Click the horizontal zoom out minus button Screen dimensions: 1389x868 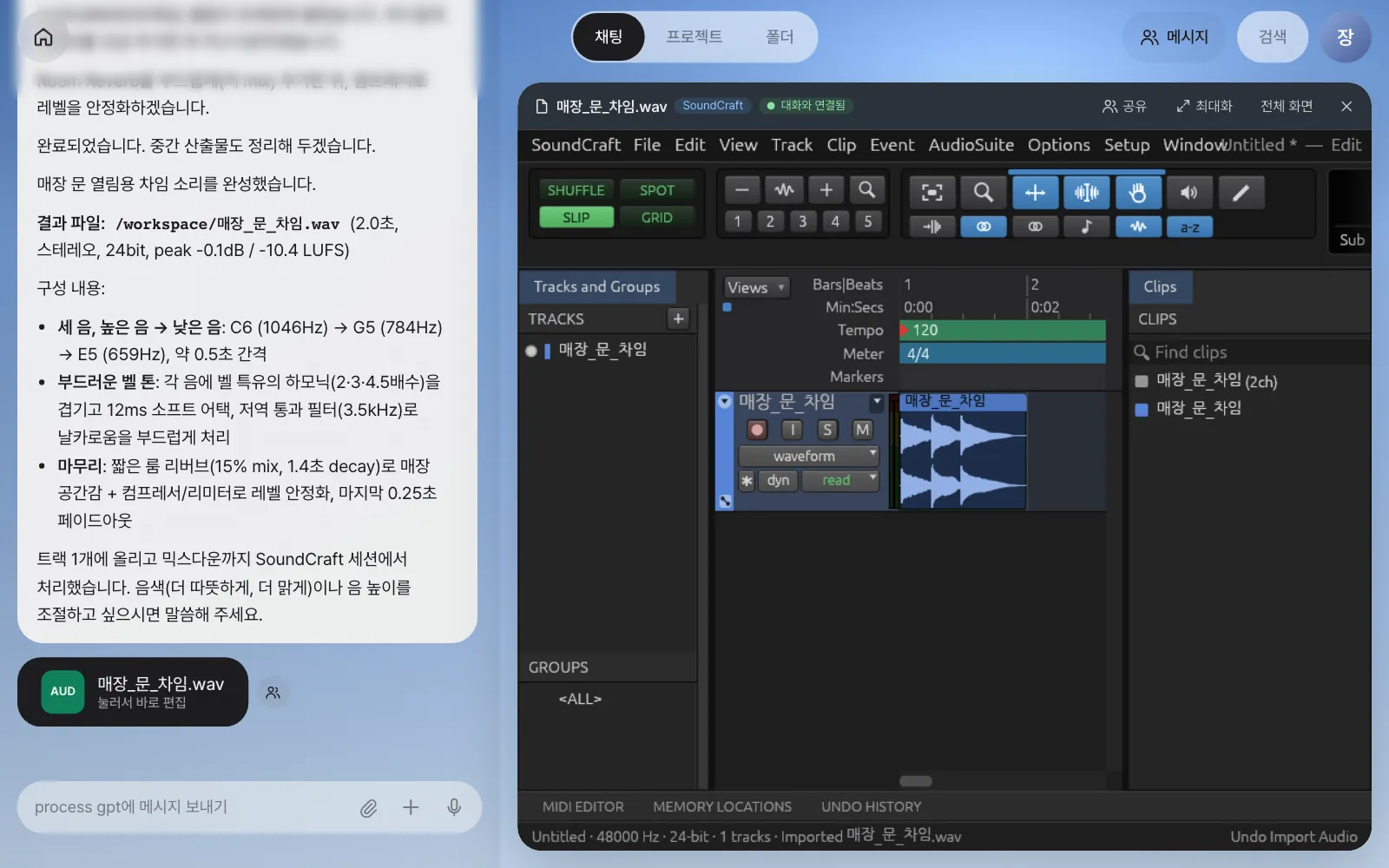click(741, 189)
